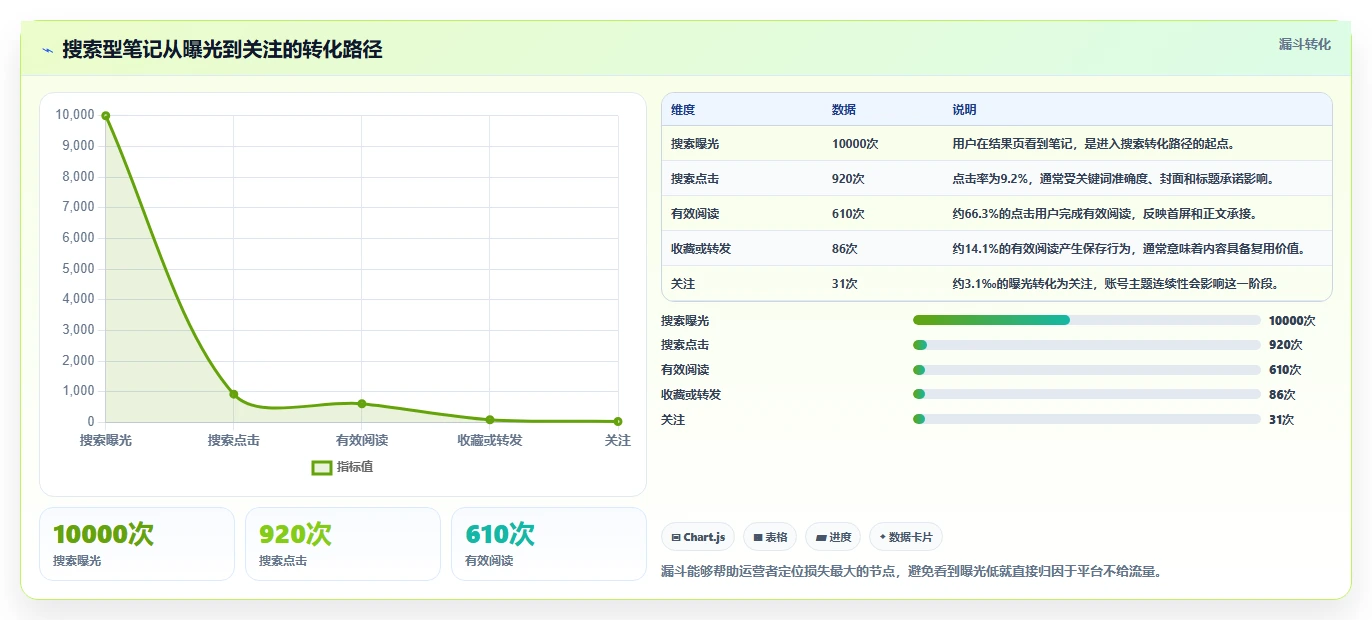Click 关注 in the table's first column

[683, 284]
